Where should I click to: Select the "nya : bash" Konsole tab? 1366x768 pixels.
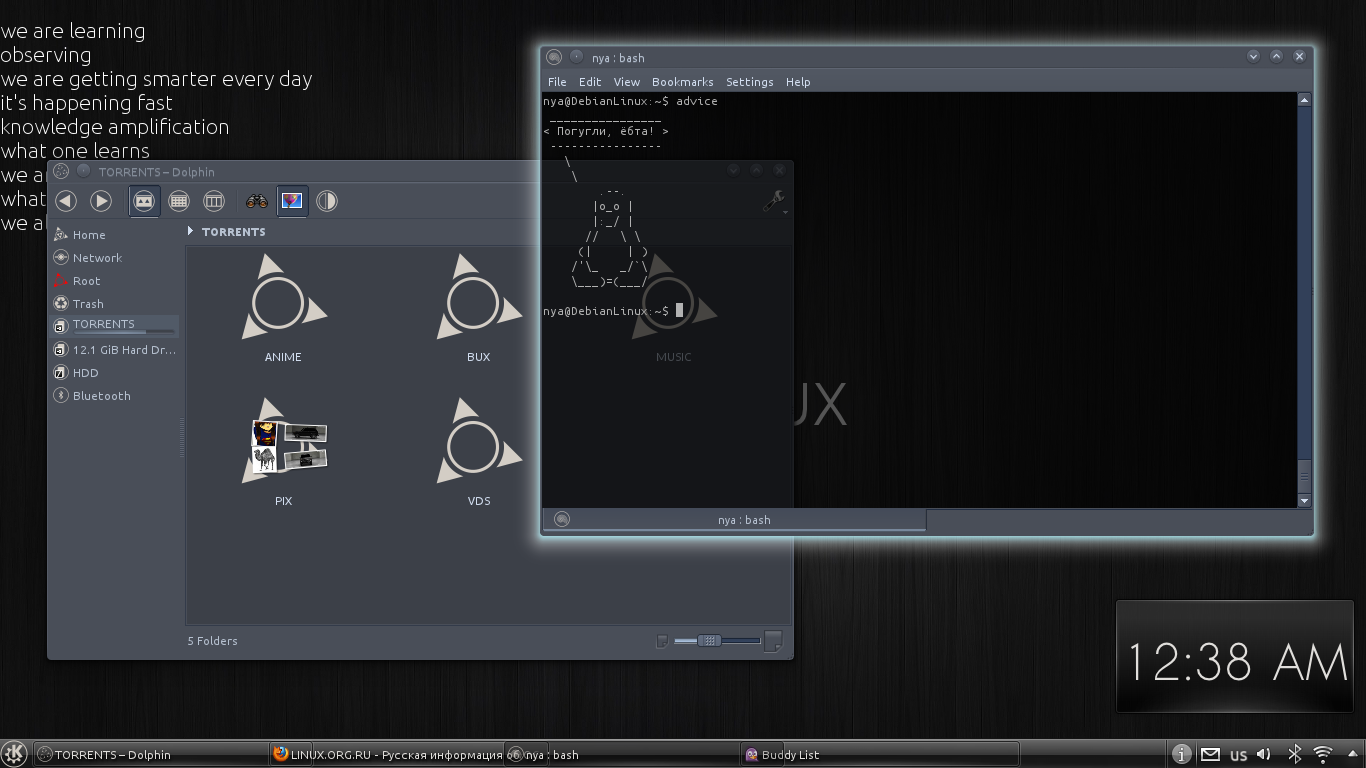tap(735, 520)
